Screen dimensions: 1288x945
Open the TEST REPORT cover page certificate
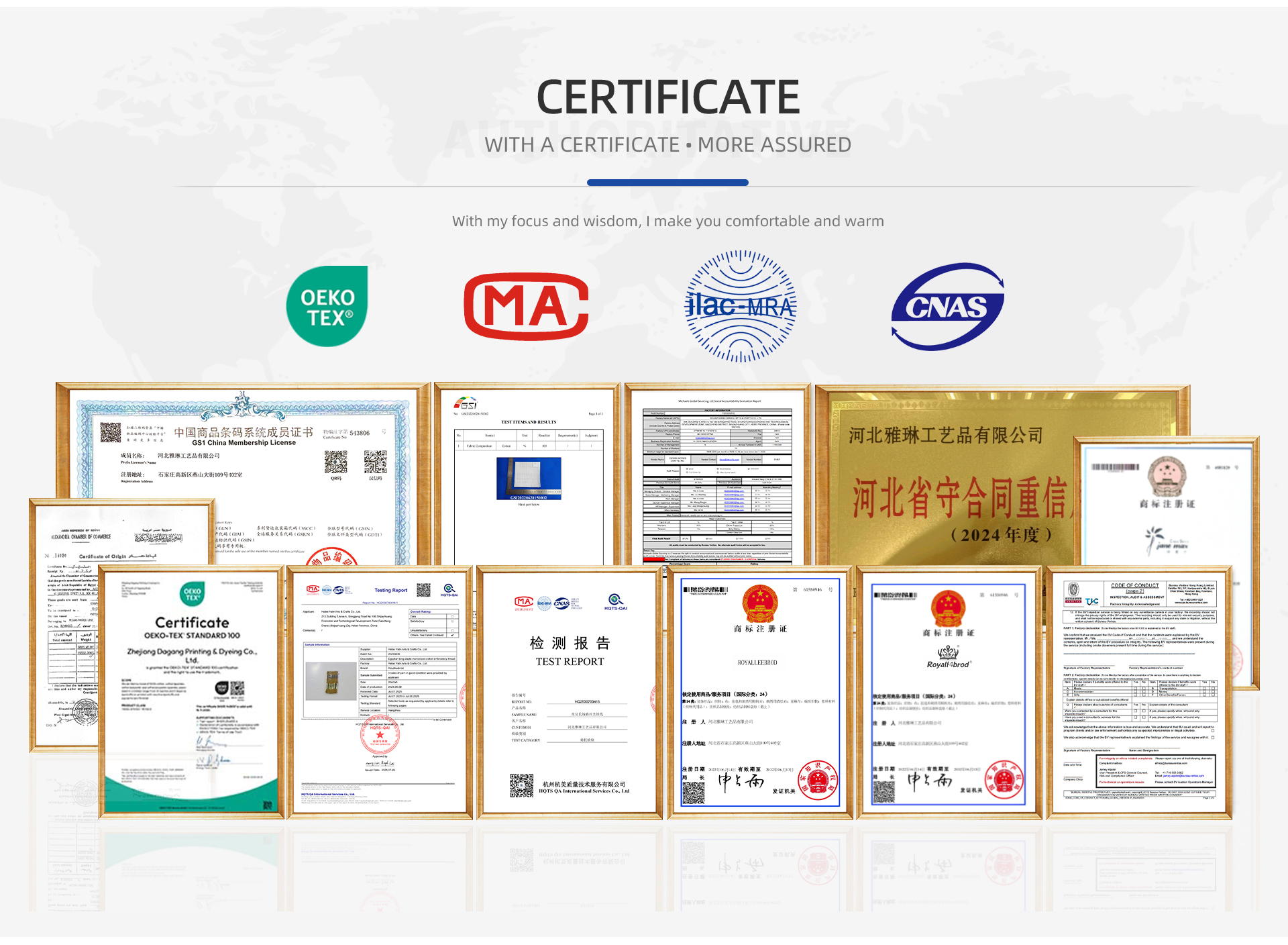tap(570, 692)
